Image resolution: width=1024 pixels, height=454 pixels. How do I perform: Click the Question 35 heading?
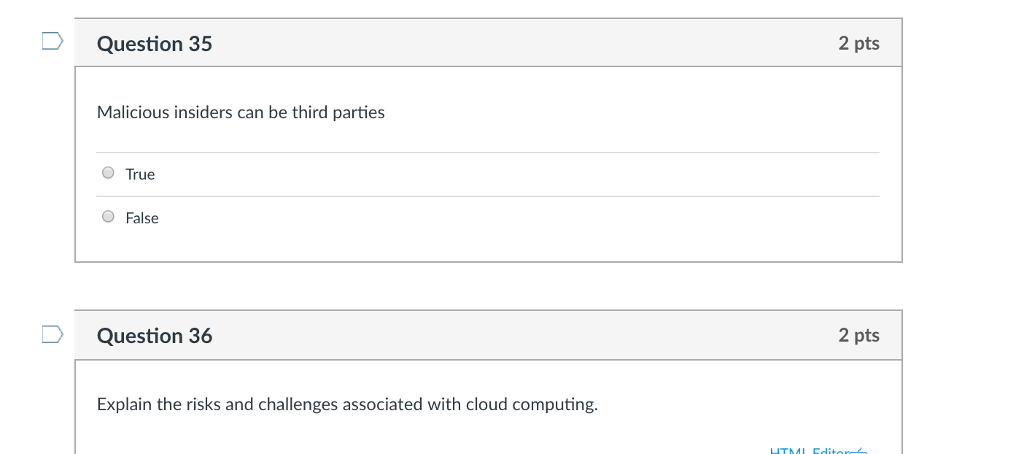coord(154,44)
